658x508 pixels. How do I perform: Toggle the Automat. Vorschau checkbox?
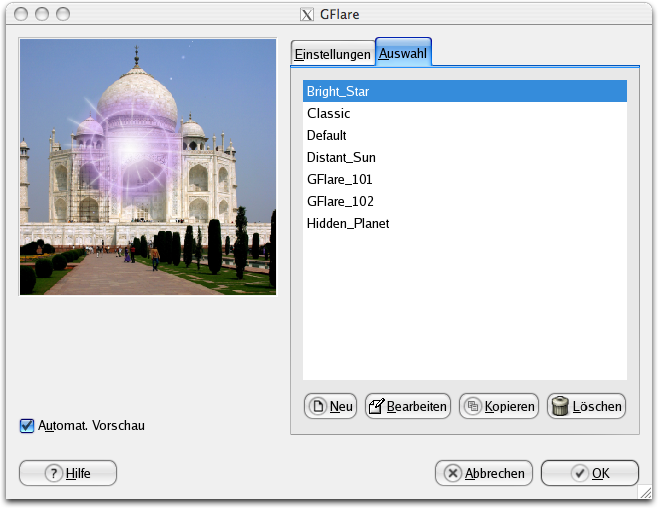pos(27,426)
